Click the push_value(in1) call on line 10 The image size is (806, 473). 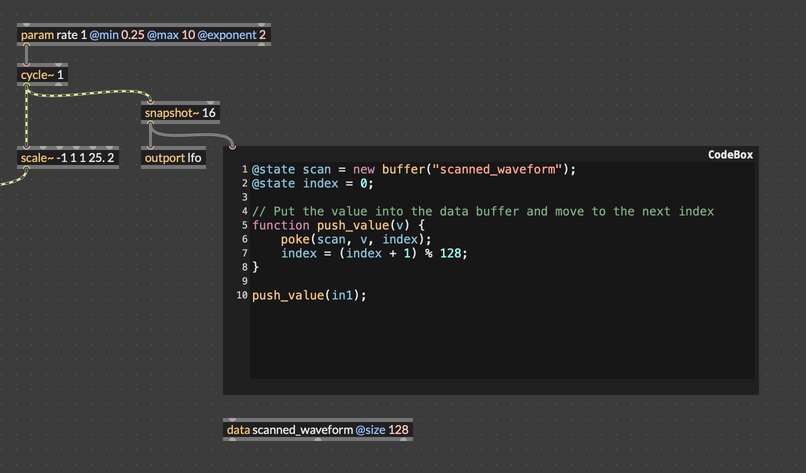click(x=309, y=295)
